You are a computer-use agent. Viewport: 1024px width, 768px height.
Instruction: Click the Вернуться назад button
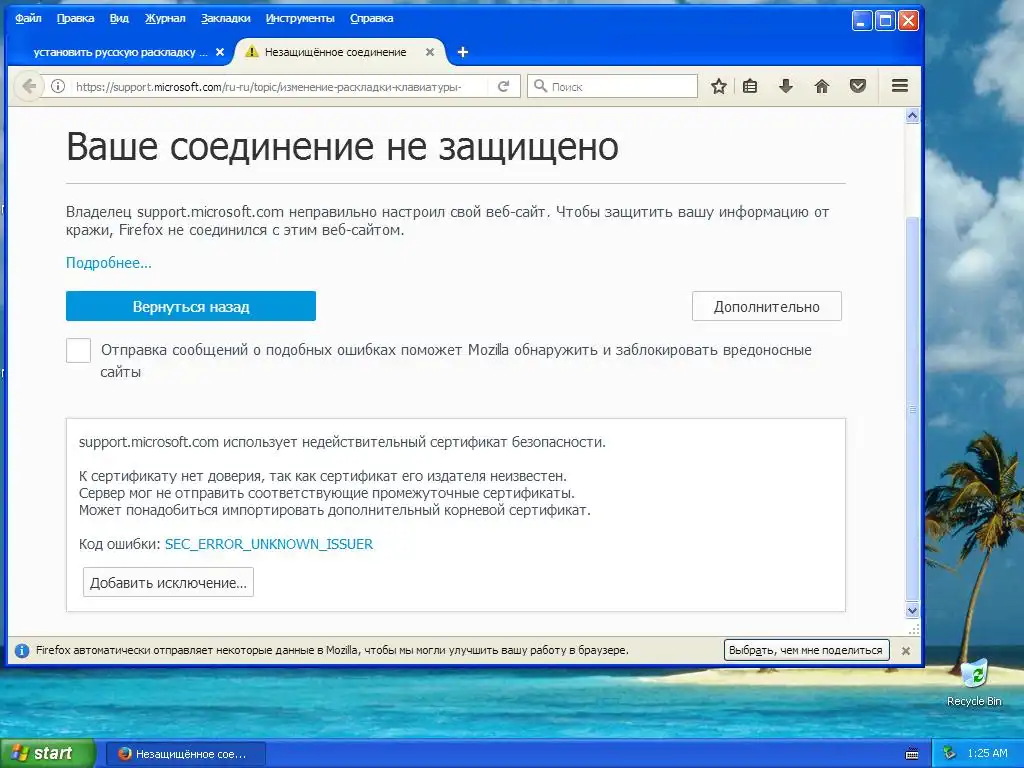click(191, 306)
